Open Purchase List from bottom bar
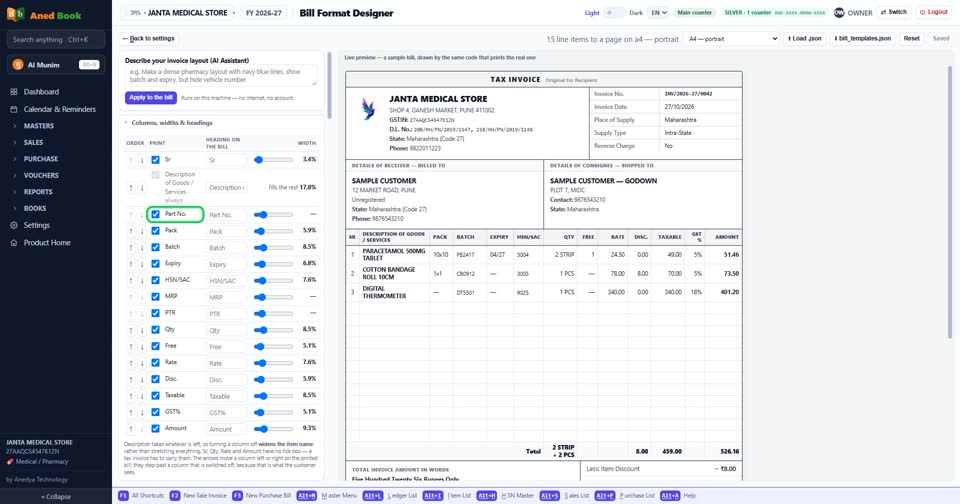 [624, 495]
